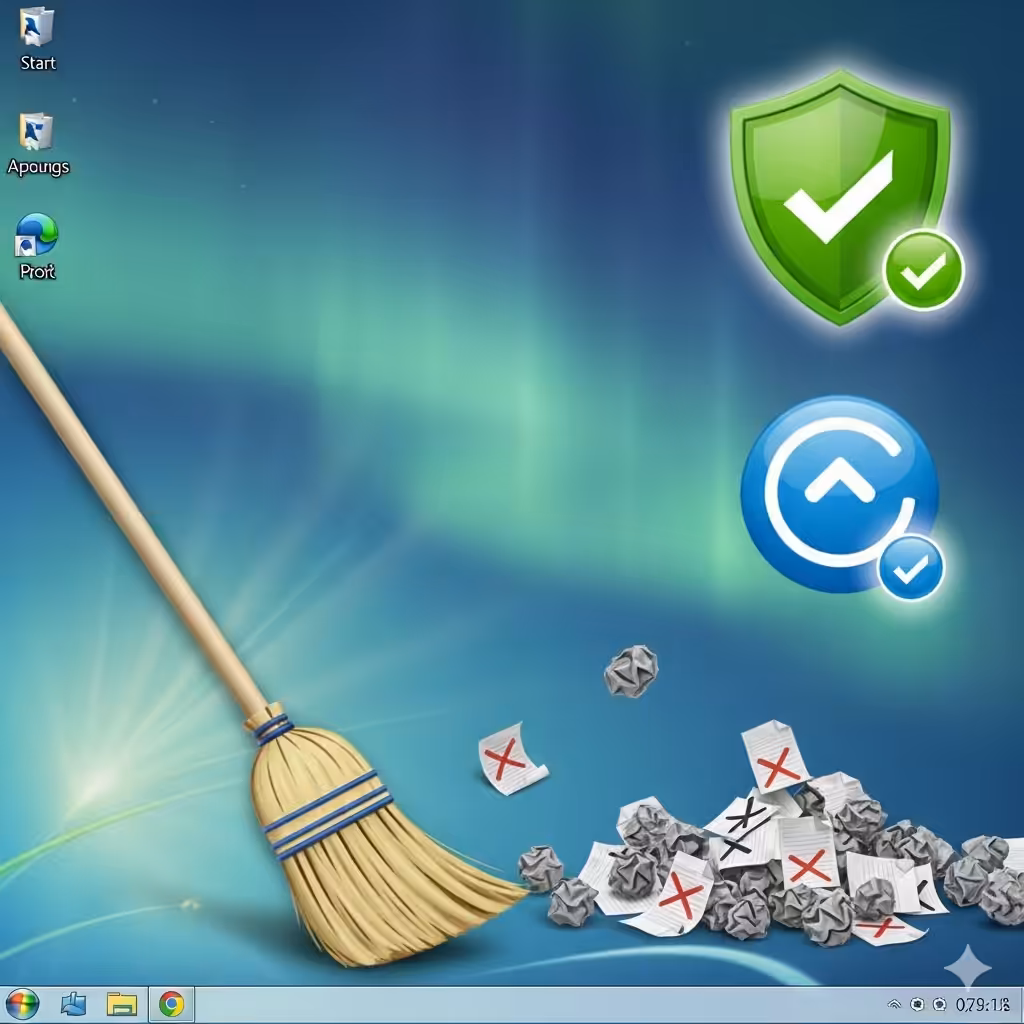
Task: Switch to Chrome in the taskbar
Action: (x=171, y=1004)
